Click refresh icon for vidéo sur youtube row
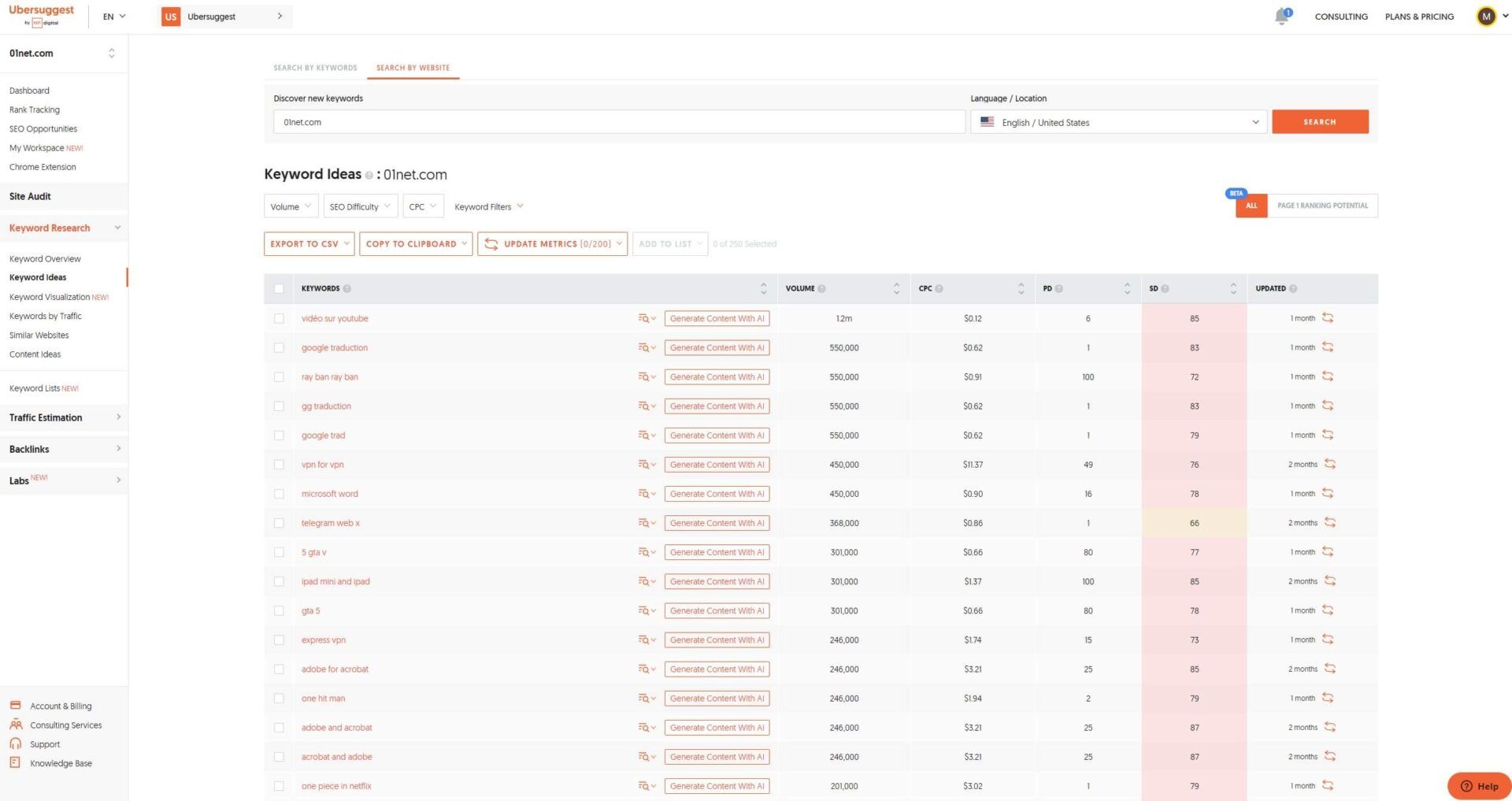The image size is (1512, 801). 1328,317
